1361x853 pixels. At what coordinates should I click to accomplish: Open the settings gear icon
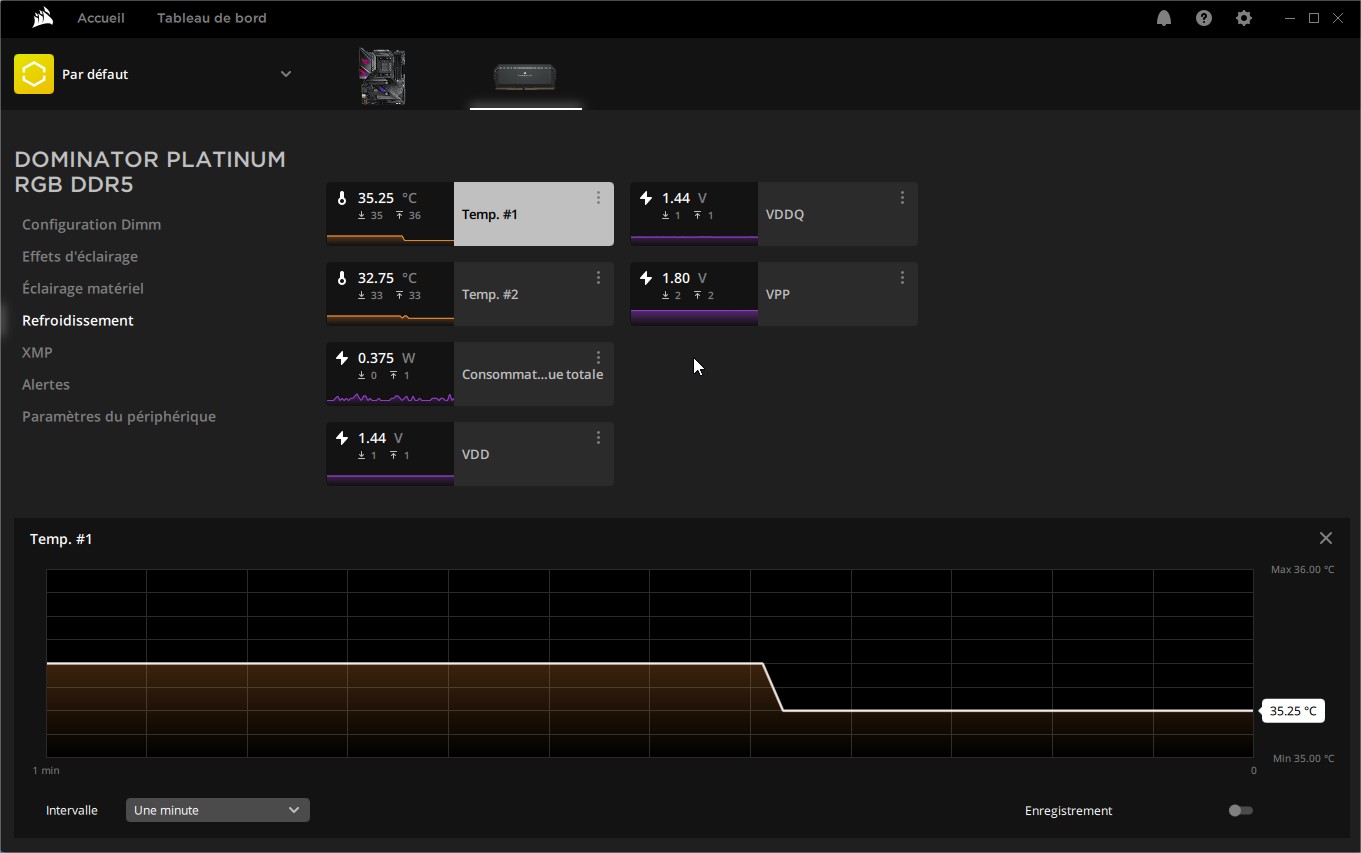1244,18
